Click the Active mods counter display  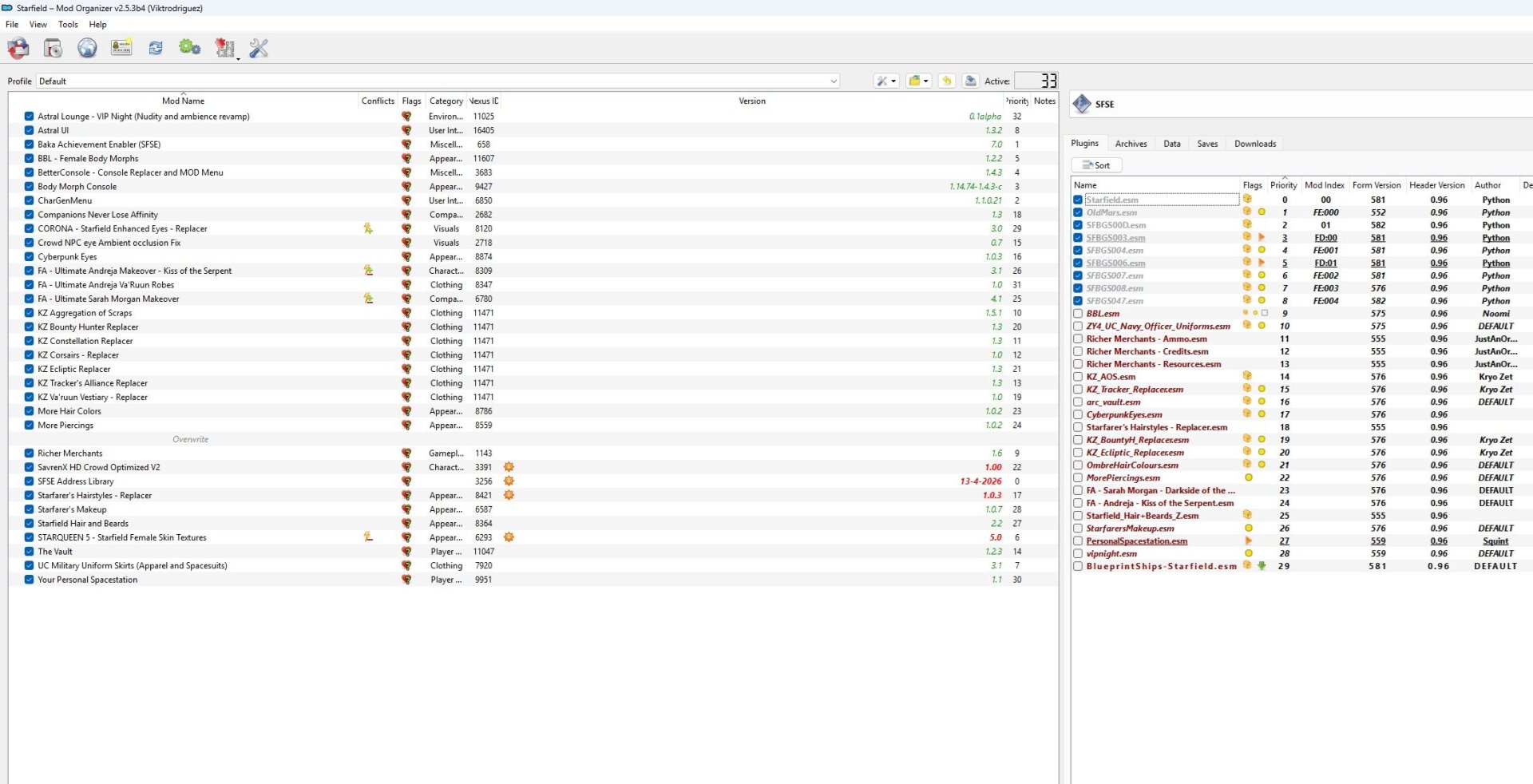click(1036, 81)
